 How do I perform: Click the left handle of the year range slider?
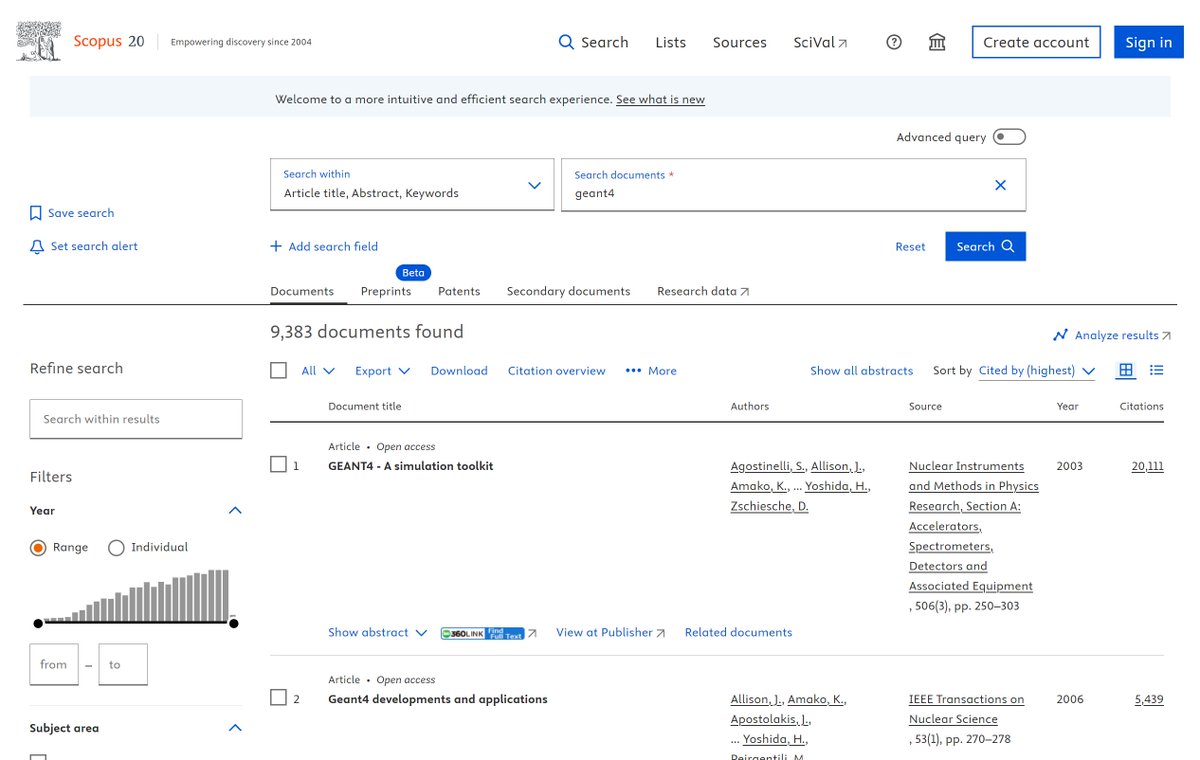pos(38,623)
